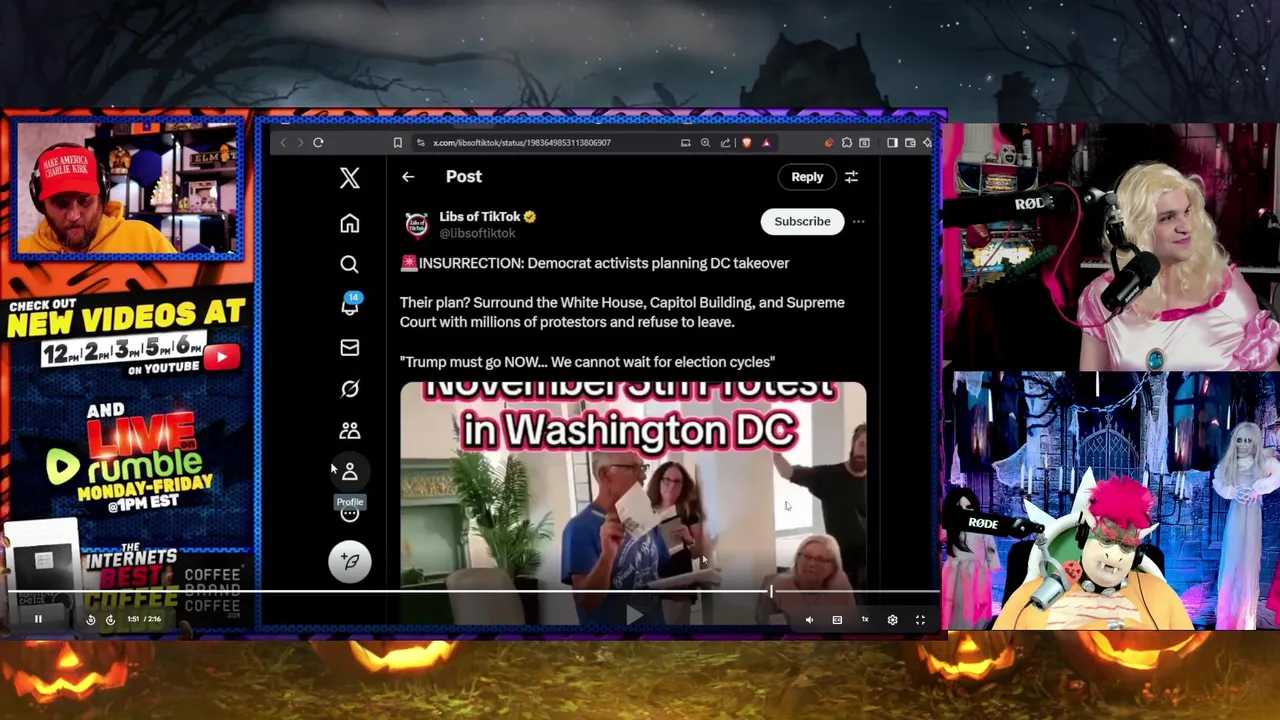Mute the video with the speaker icon
The image size is (1280, 720).
pos(809,620)
